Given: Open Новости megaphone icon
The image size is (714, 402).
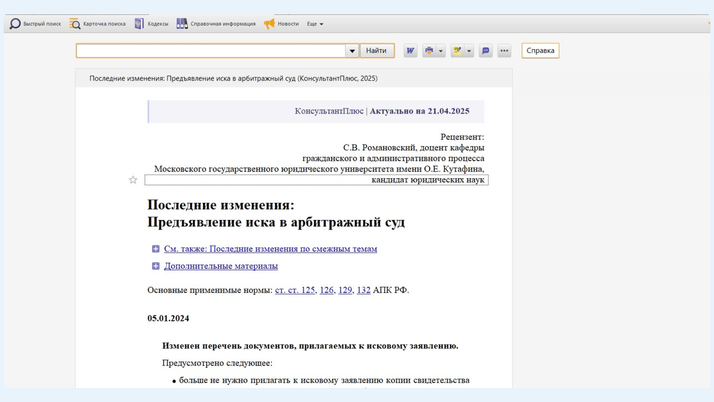Looking at the screenshot, I should point(270,24).
